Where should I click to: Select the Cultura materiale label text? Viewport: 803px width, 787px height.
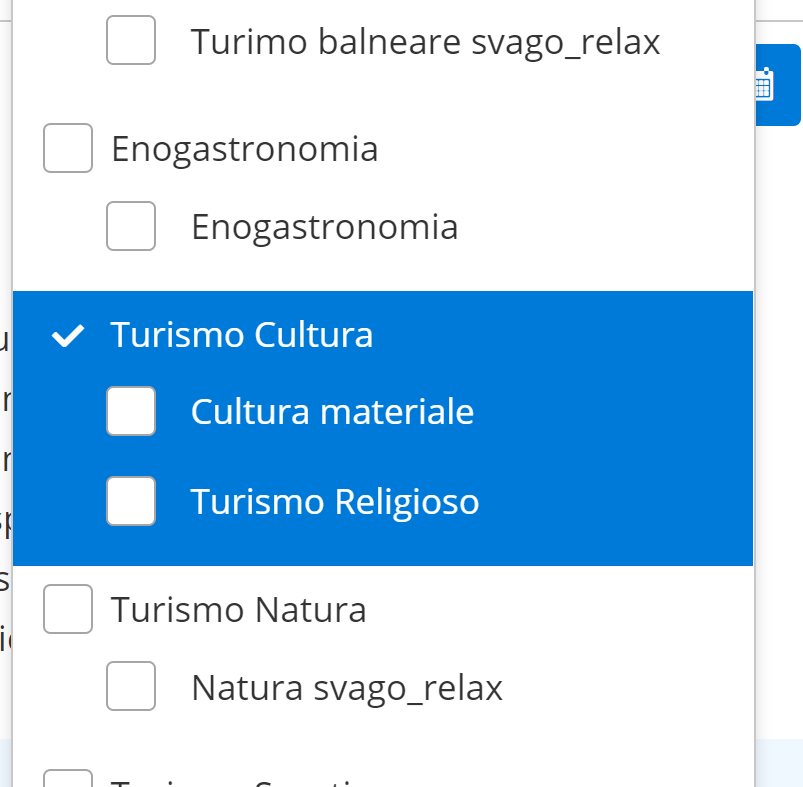coord(332,411)
